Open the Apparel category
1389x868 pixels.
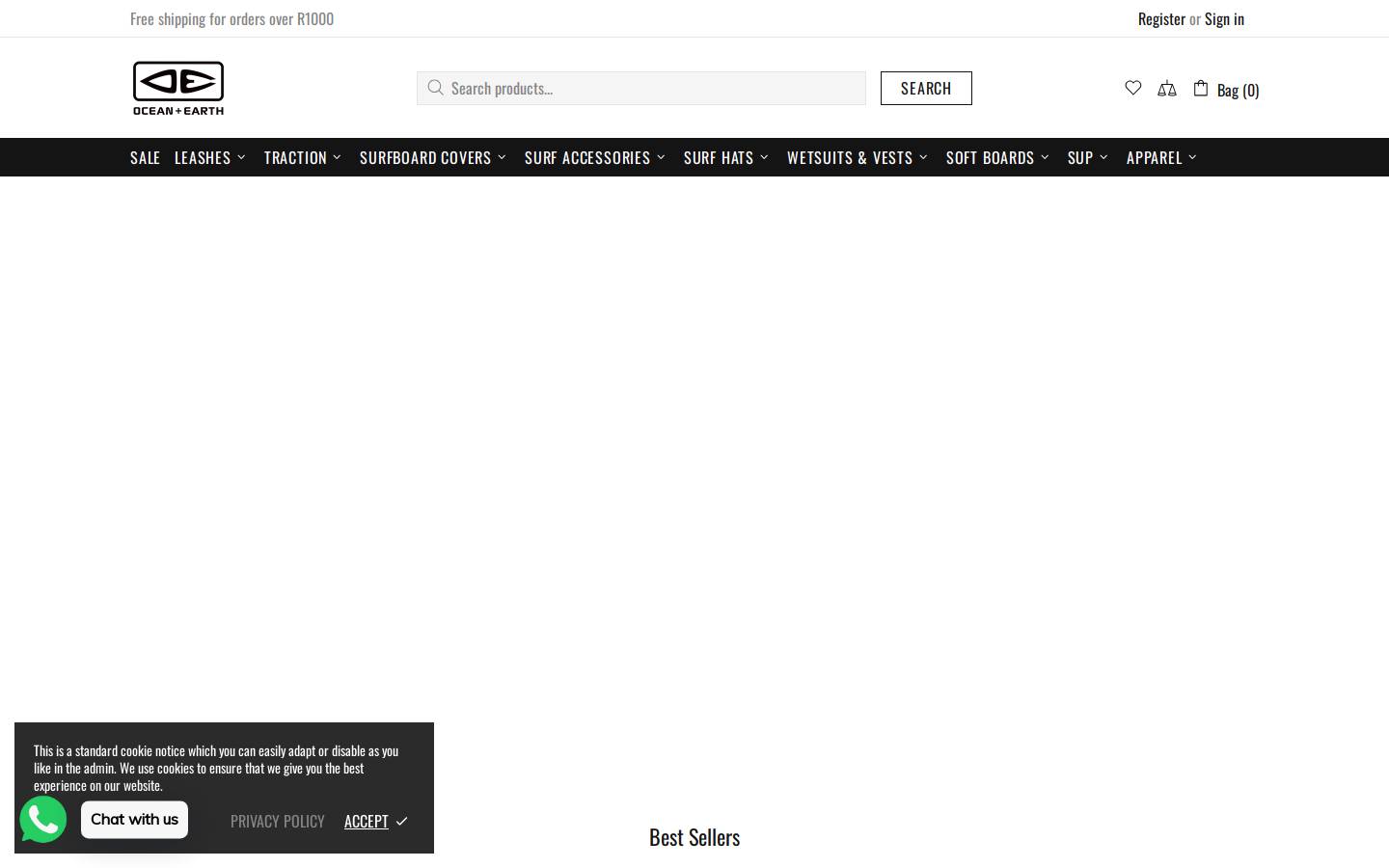point(1155,157)
